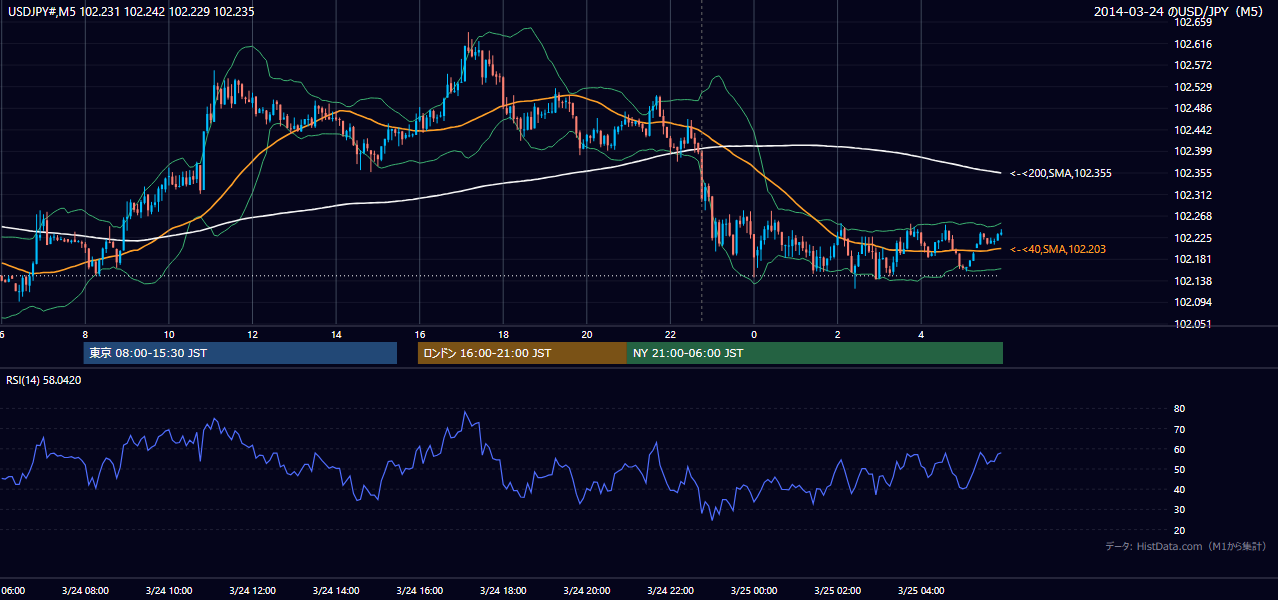
Task: Click RSI scale level 40
Action: [1180, 490]
